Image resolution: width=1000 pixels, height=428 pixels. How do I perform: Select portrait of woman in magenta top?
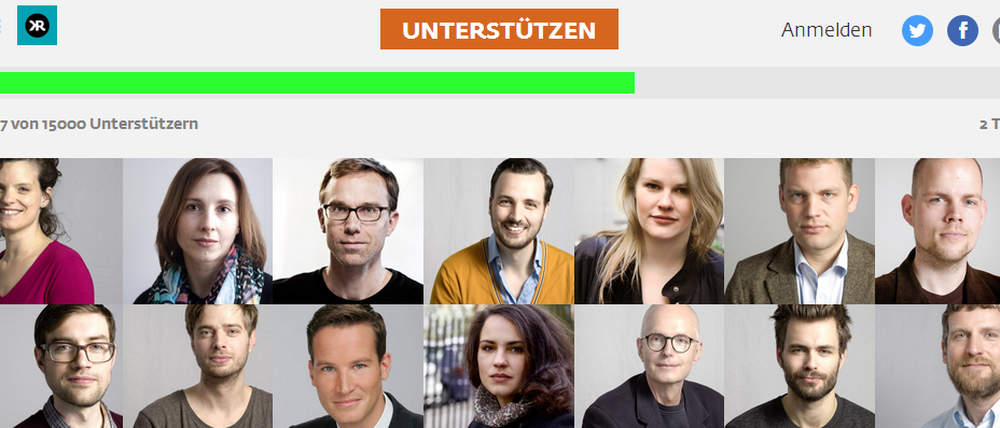pos(61,231)
